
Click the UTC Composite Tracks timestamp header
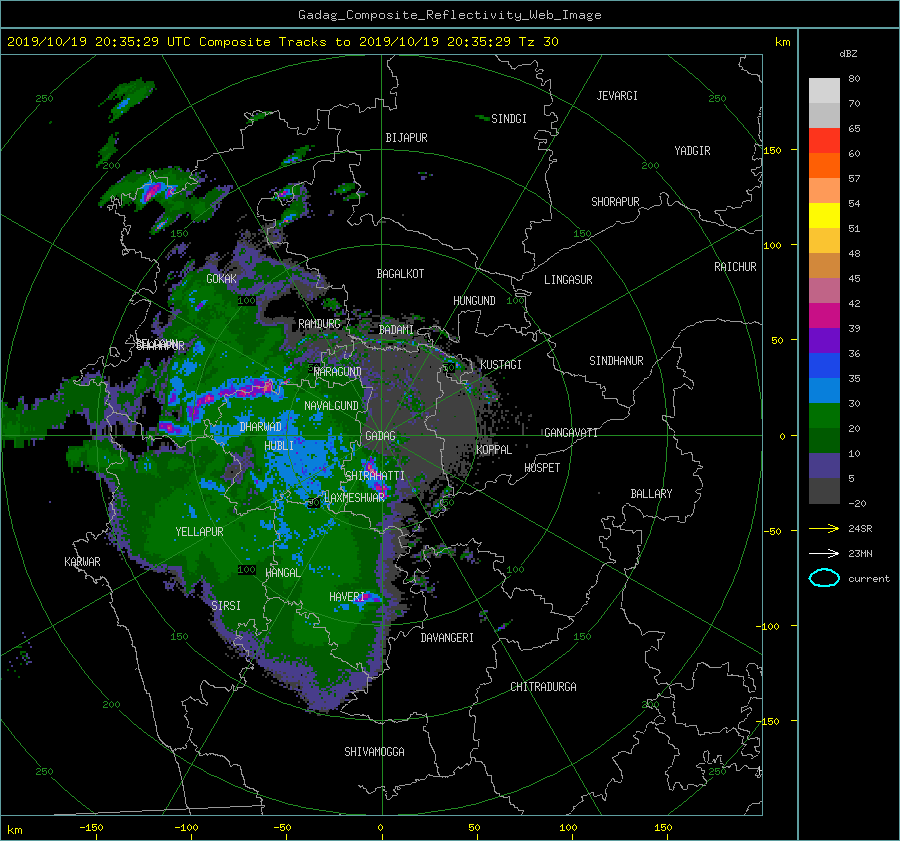point(282,42)
